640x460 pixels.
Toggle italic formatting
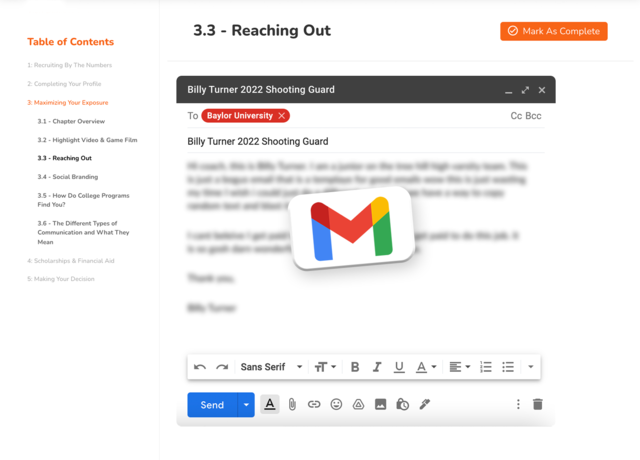[x=377, y=367]
